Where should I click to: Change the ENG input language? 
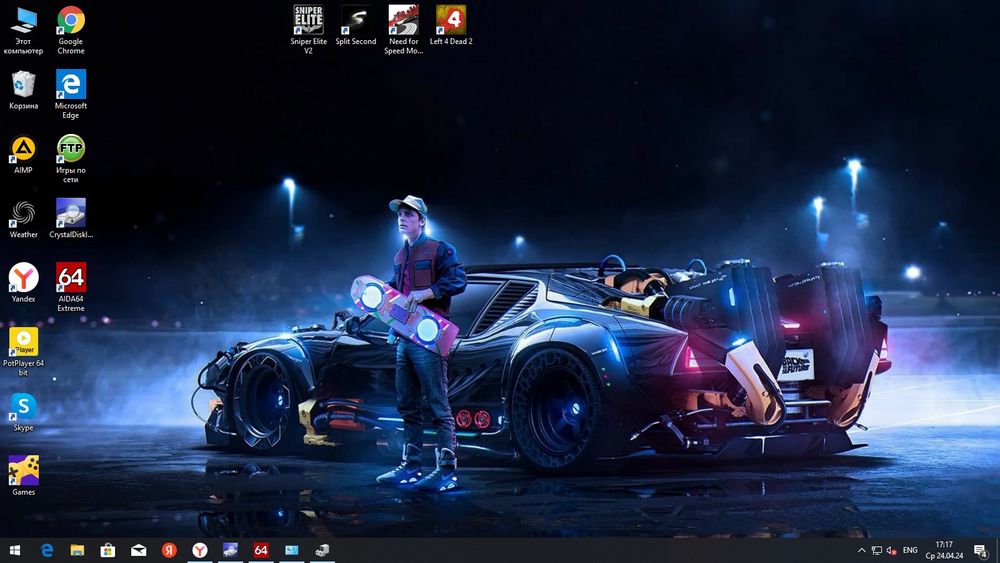pos(910,550)
